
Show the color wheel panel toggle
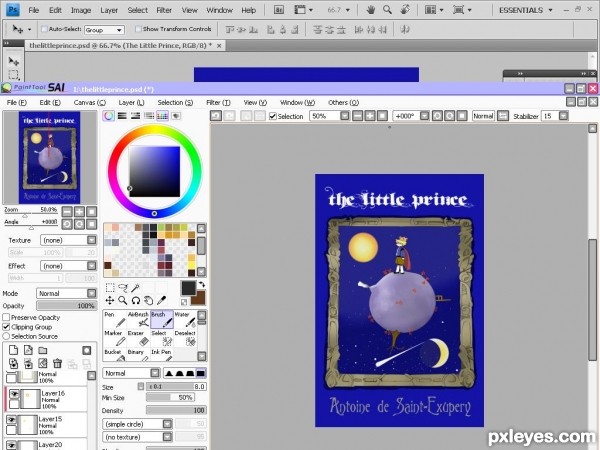coord(108,116)
